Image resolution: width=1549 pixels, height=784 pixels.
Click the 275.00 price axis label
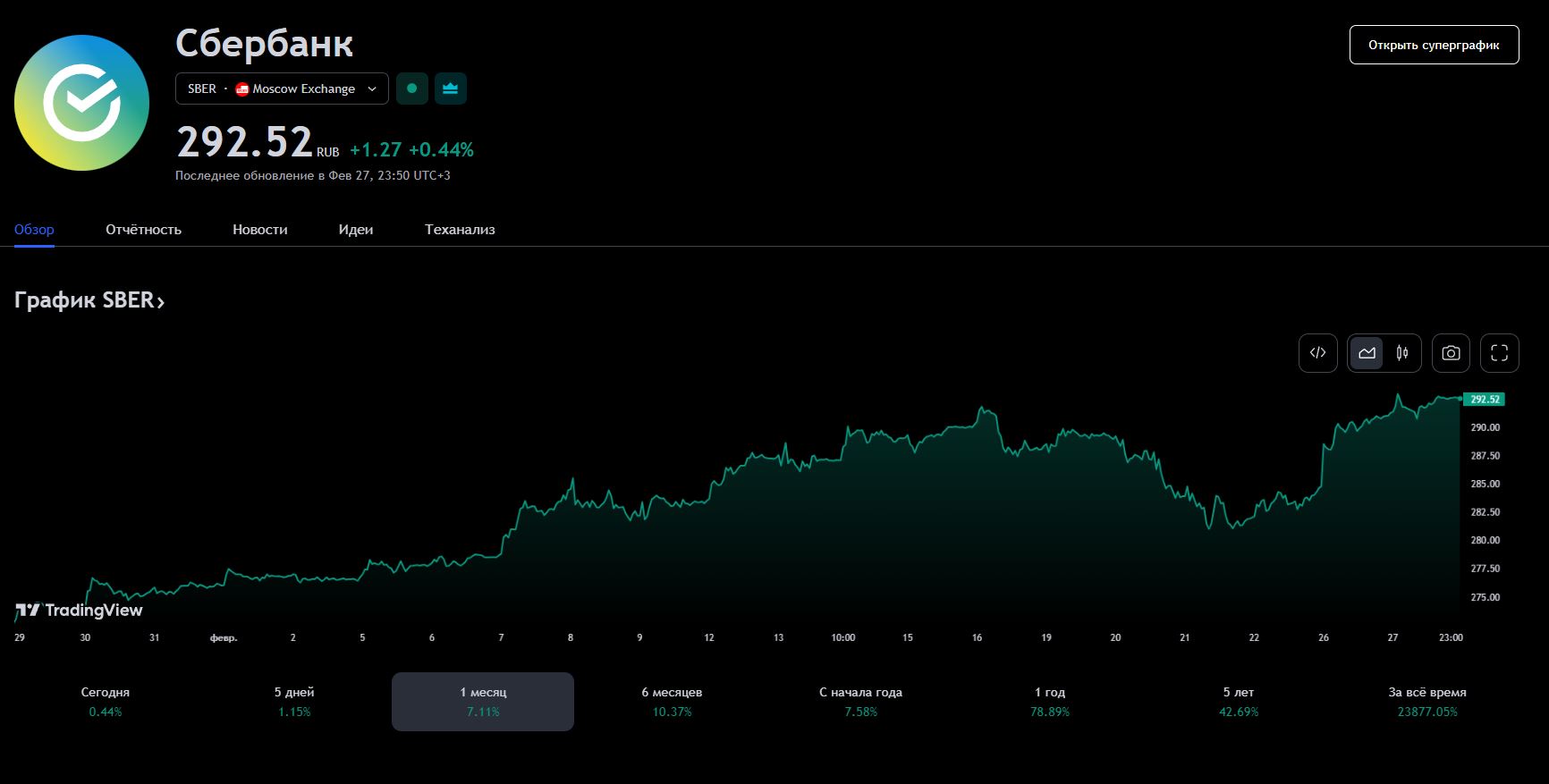[1485, 597]
